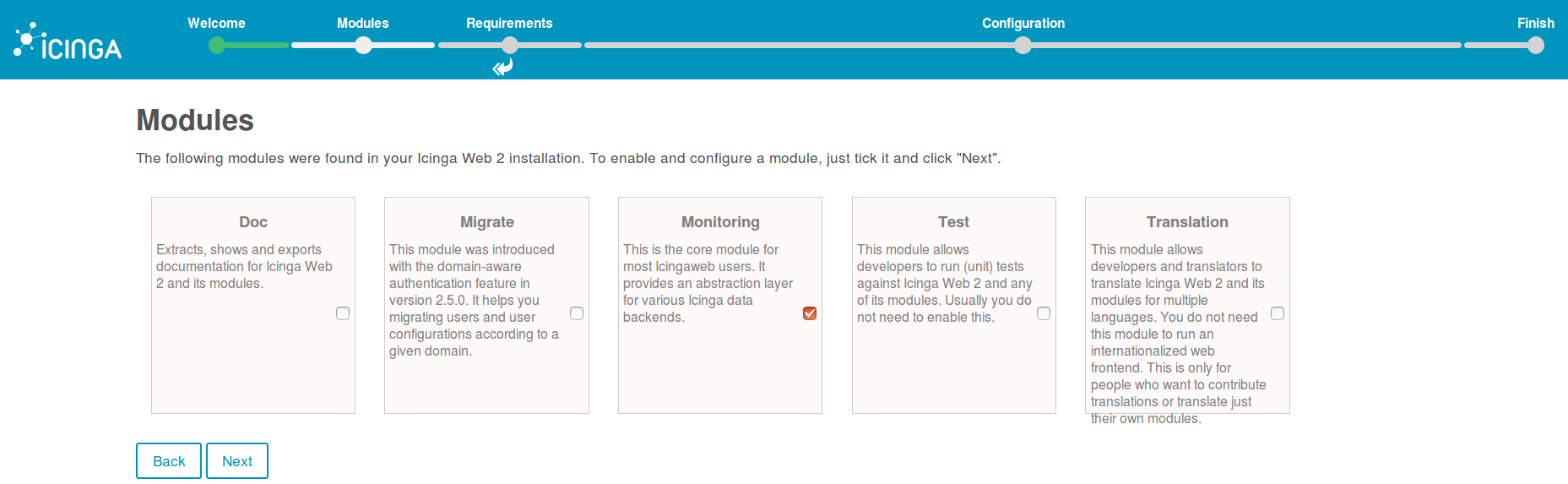The image size is (1568, 484).
Task: Select the Configuration wizard step label
Action: (x=1023, y=24)
